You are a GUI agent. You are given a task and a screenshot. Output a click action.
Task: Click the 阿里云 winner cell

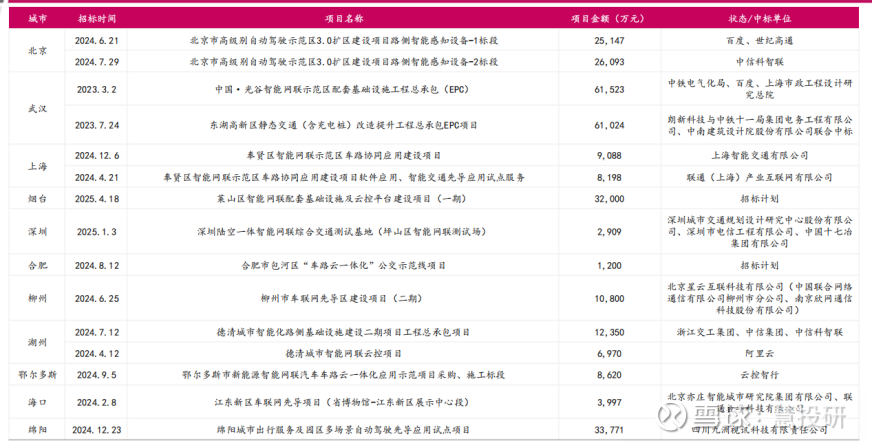pos(759,353)
